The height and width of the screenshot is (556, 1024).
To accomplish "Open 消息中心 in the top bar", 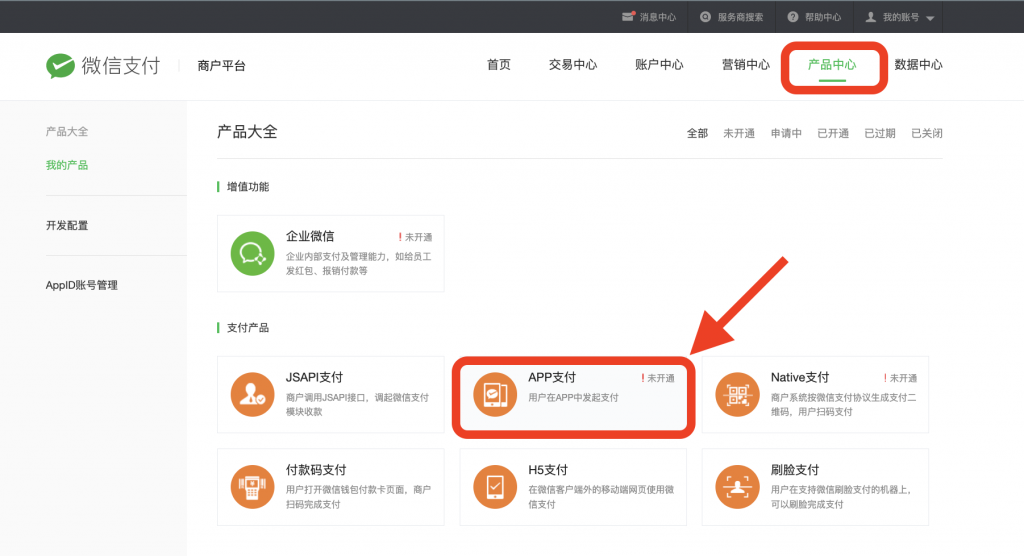I will (649, 17).
